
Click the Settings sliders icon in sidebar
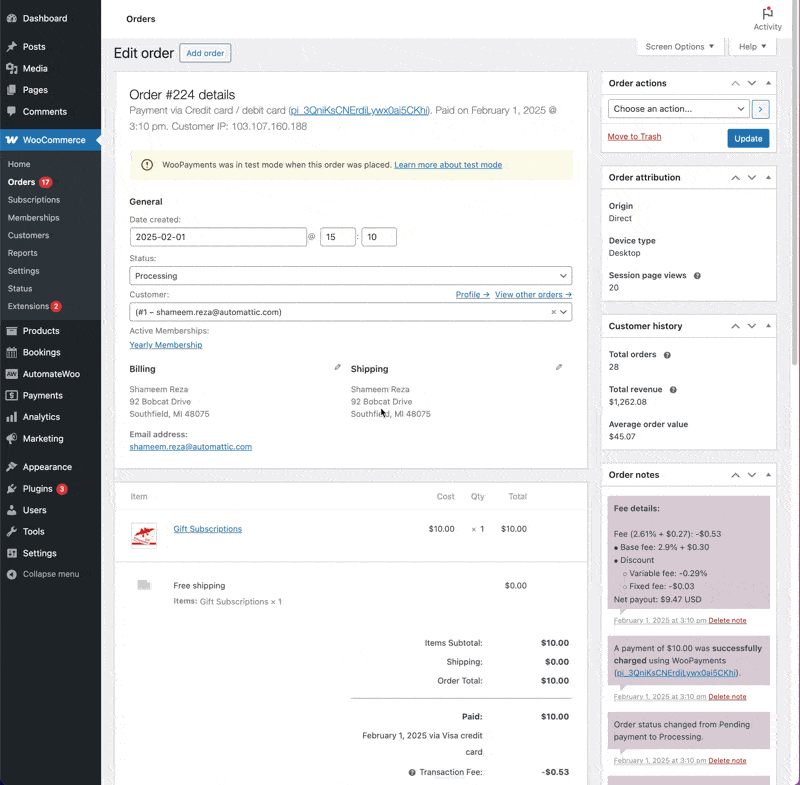pos(12,553)
